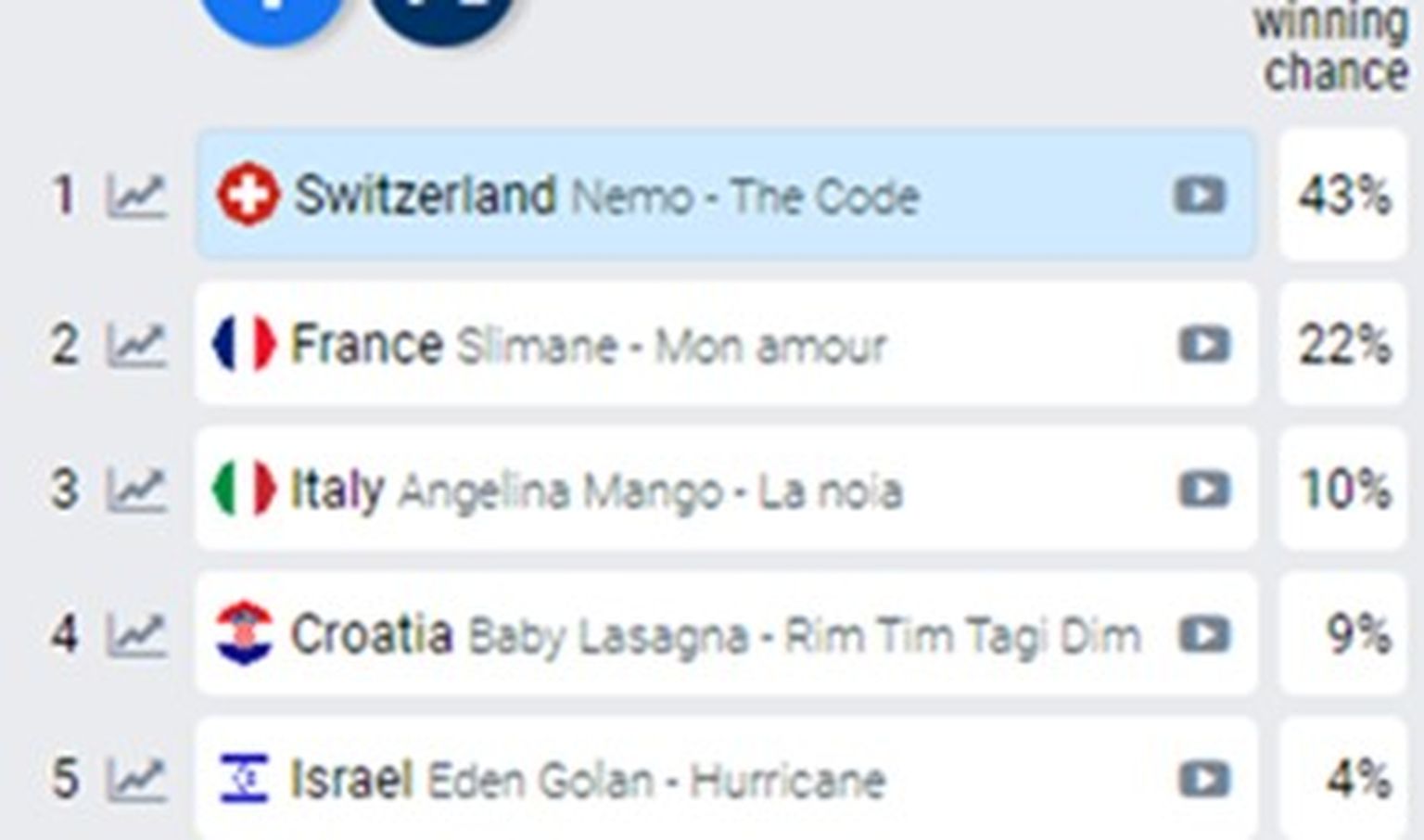Open the odds chart icon for Switzerland

click(136, 197)
